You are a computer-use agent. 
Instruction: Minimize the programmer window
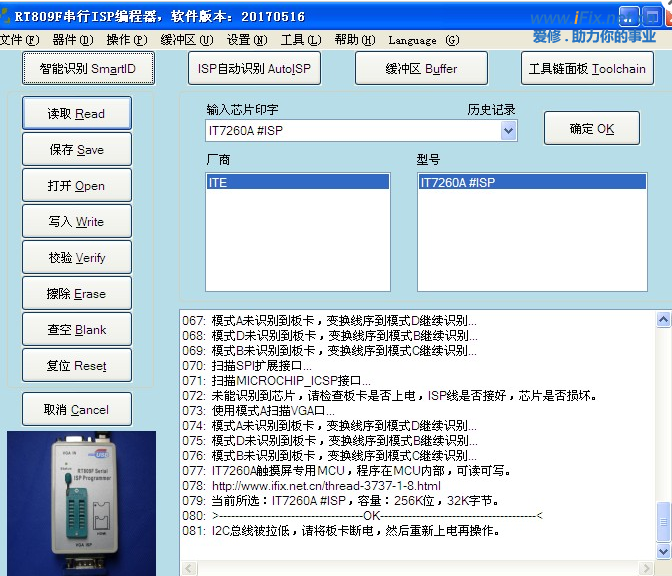tap(629, 17)
